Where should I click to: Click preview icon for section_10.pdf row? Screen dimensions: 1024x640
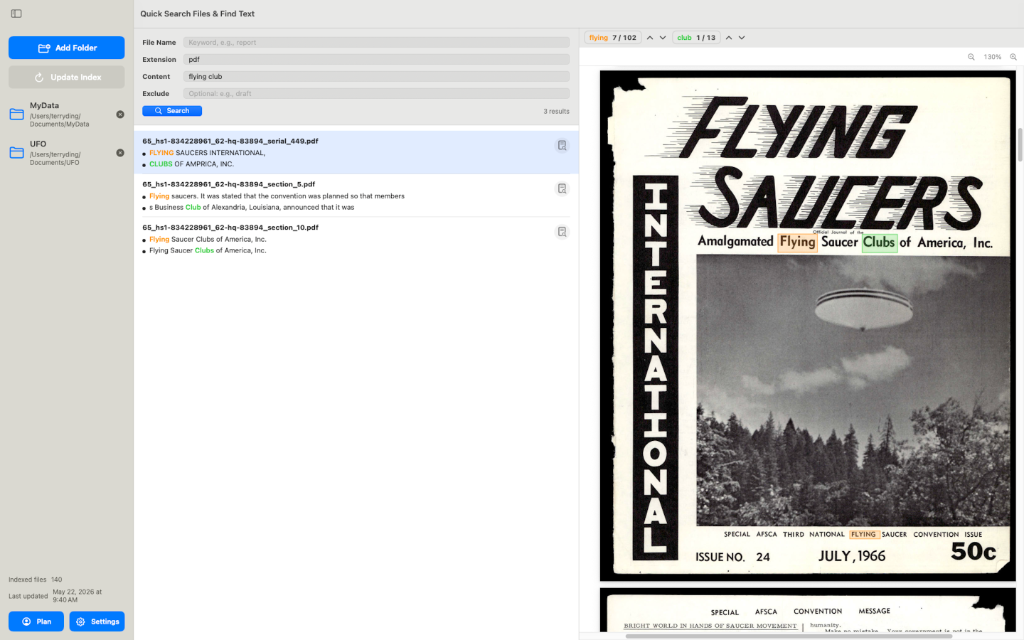(562, 232)
